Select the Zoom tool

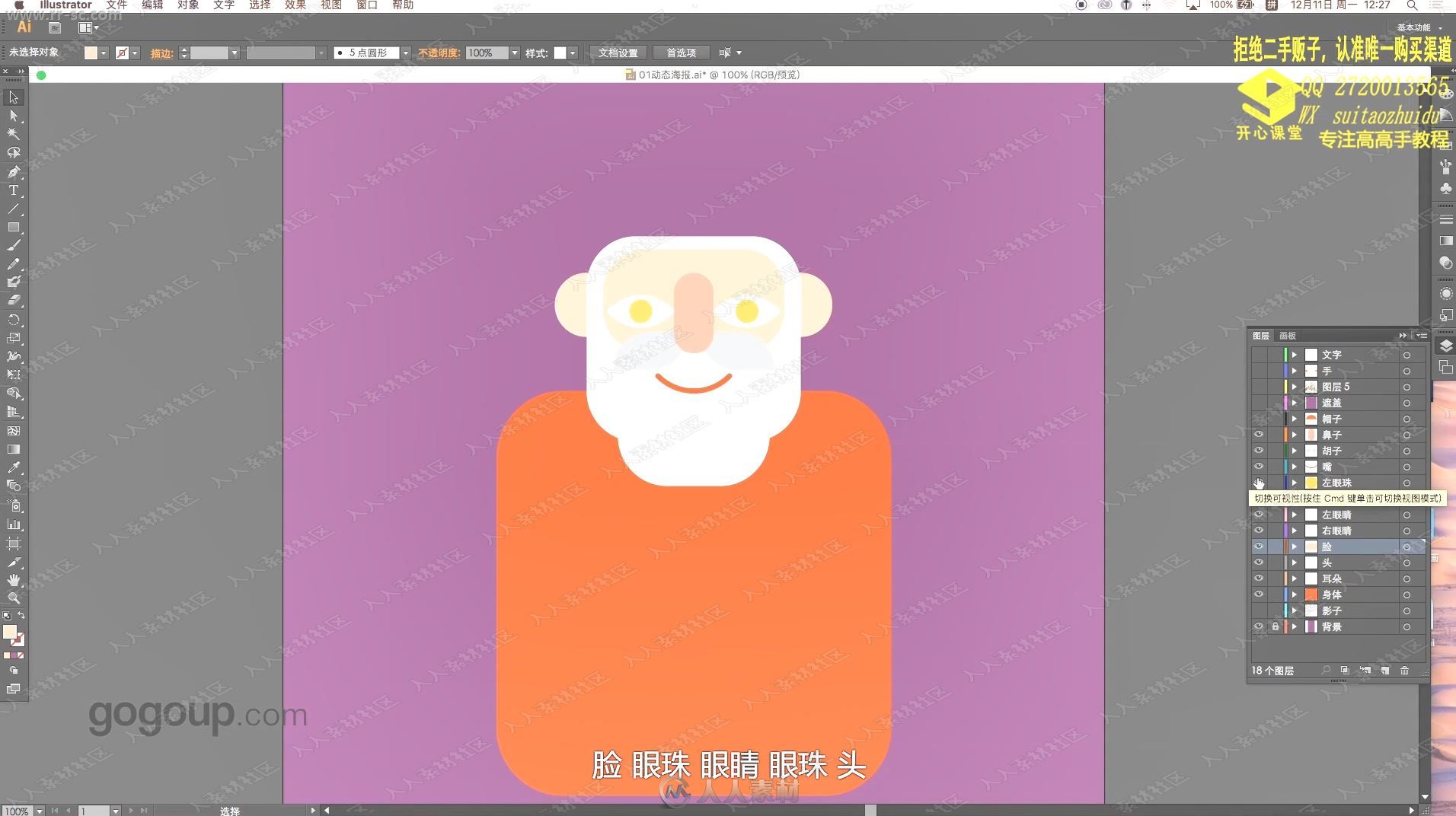pyautogui.click(x=13, y=598)
